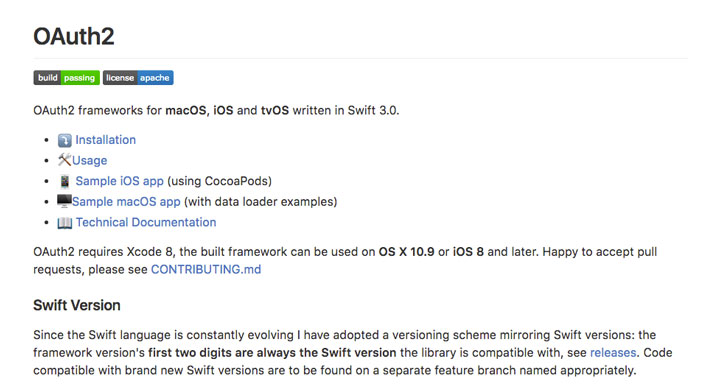Click the OAuth2 page heading
The height and width of the screenshot is (391, 720).
[x=74, y=36]
